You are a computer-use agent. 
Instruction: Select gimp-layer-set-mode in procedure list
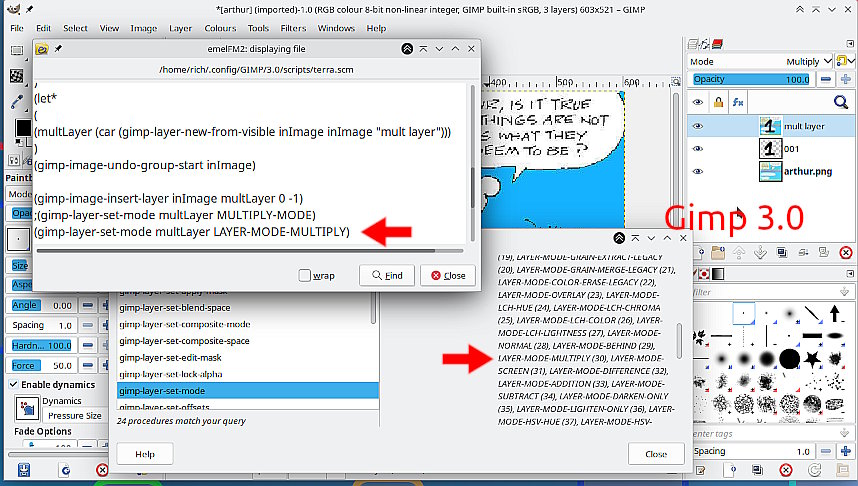pos(248,391)
